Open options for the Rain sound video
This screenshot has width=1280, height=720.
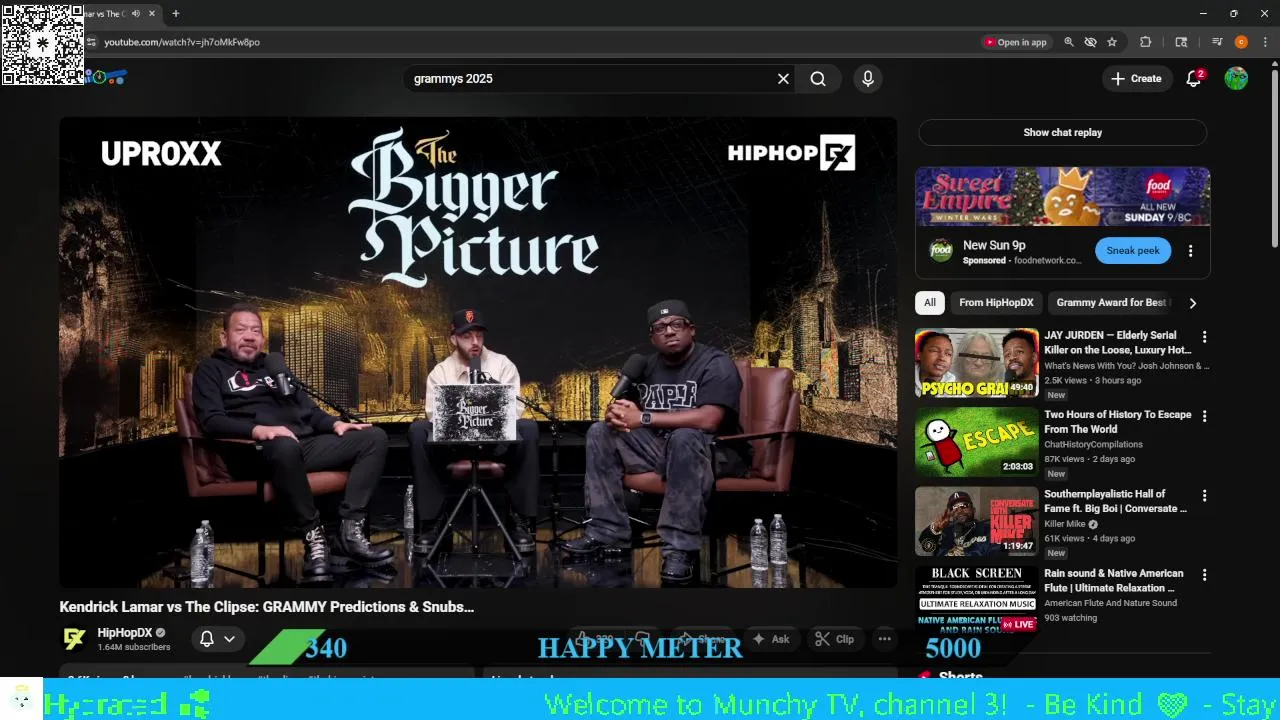click(x=1204, y=575)
